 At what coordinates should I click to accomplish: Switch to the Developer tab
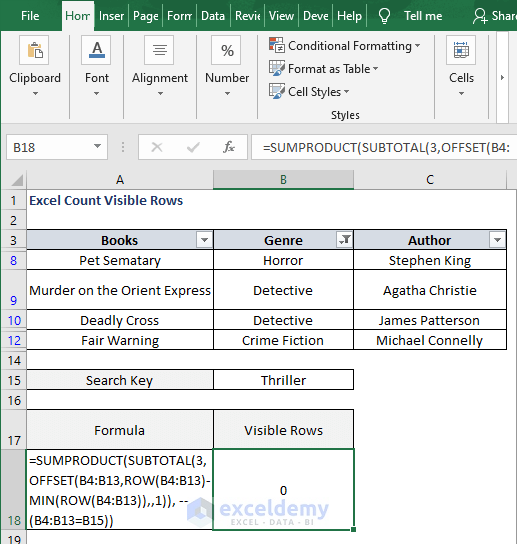[x=315, y=16]
